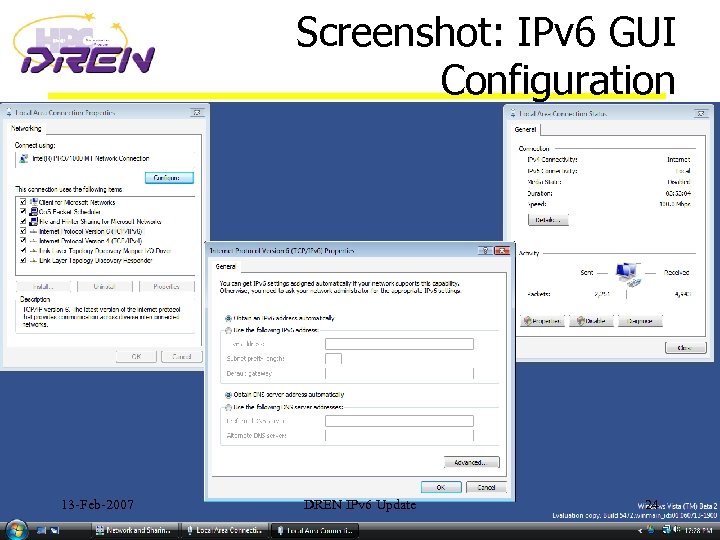720x540 pixels.
Task: Toggle the Internet Protocol Version 4 checkbox
Action: (23, 241)
